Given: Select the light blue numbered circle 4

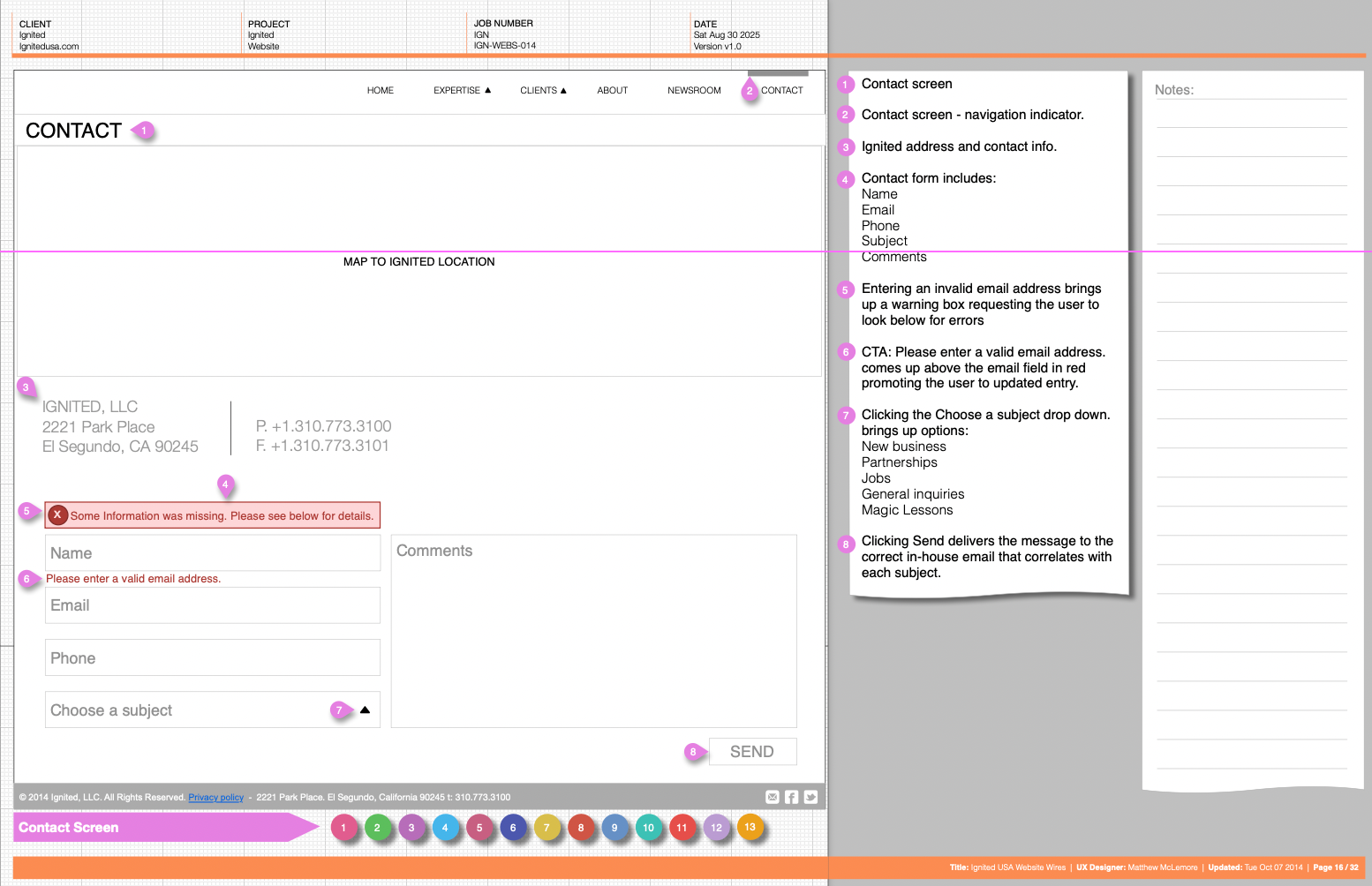Looking at the screenshot, I should click(x=445, y=828).
